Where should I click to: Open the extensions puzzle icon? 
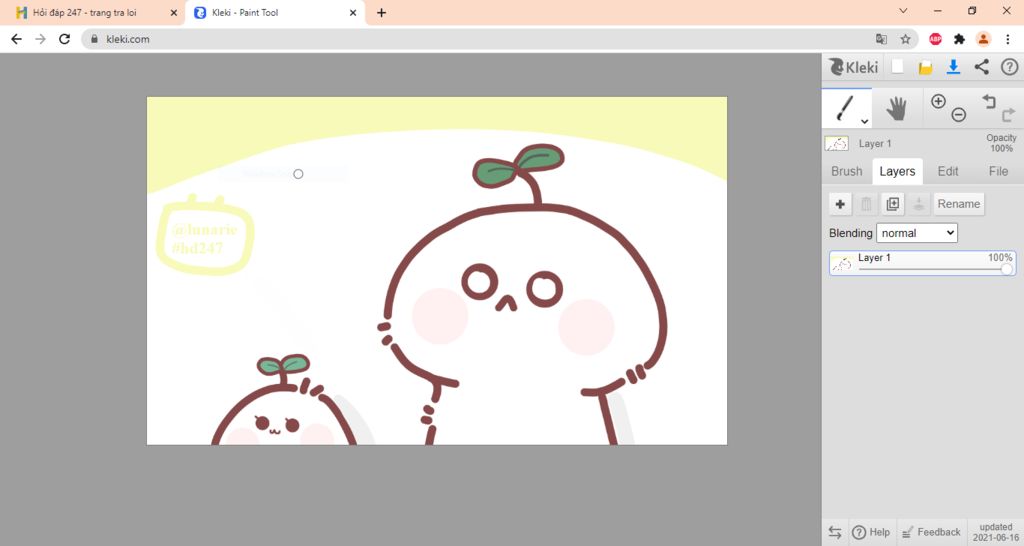point(959,39)
